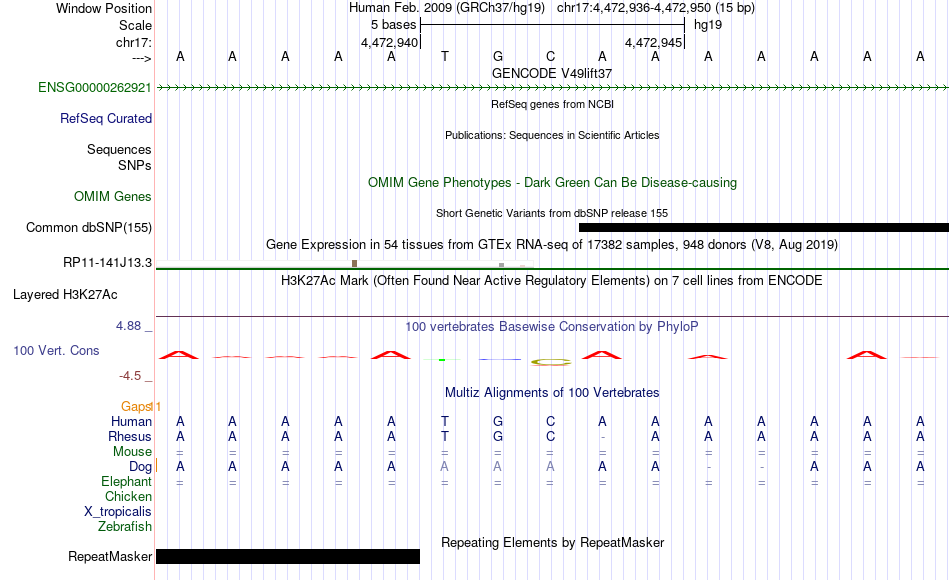Click the Sequences label of Publications track
Image resolution: width=950 pixels, height=580 pixels.
(119, 149)
